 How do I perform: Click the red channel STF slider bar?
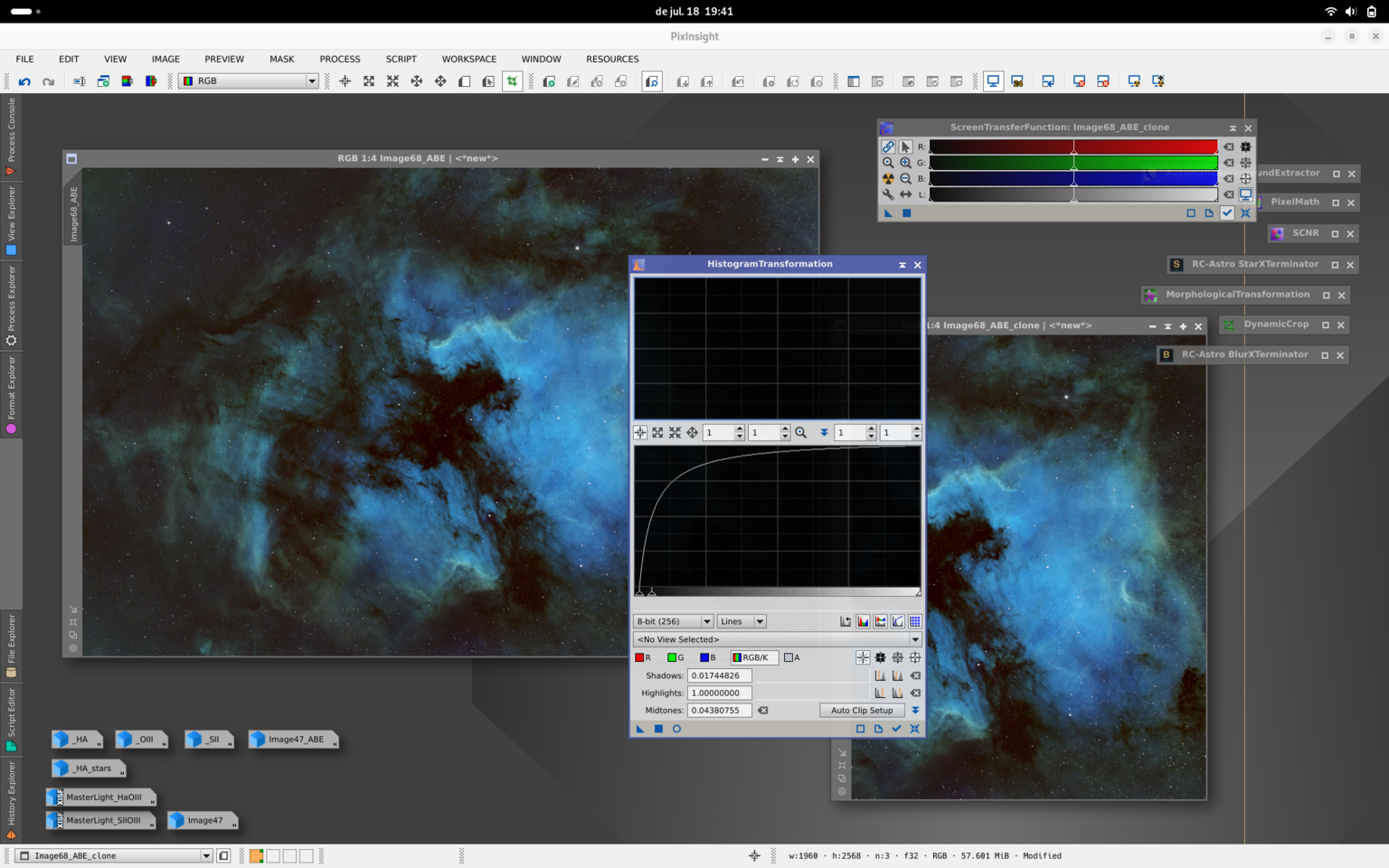(x=1073, y=146)
